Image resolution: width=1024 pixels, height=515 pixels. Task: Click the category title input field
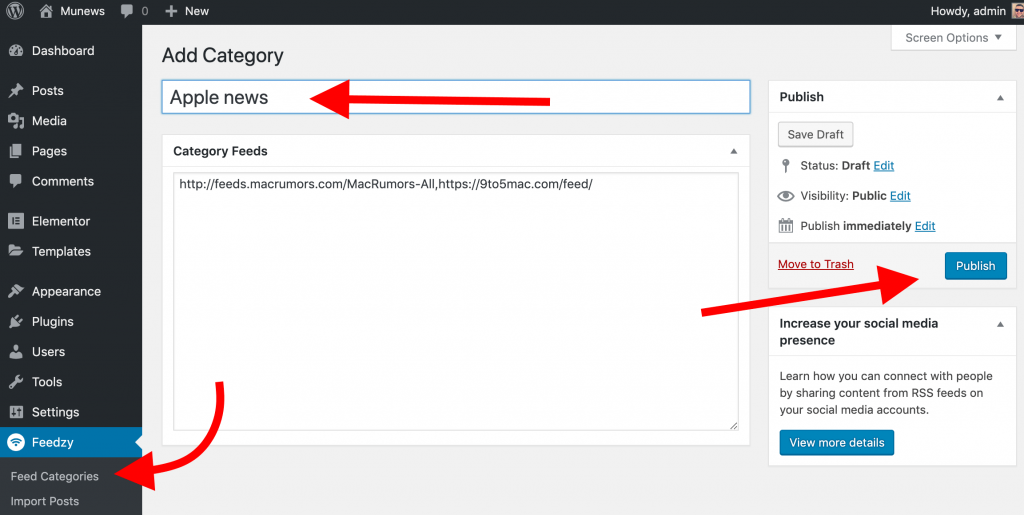pos(455,97)
